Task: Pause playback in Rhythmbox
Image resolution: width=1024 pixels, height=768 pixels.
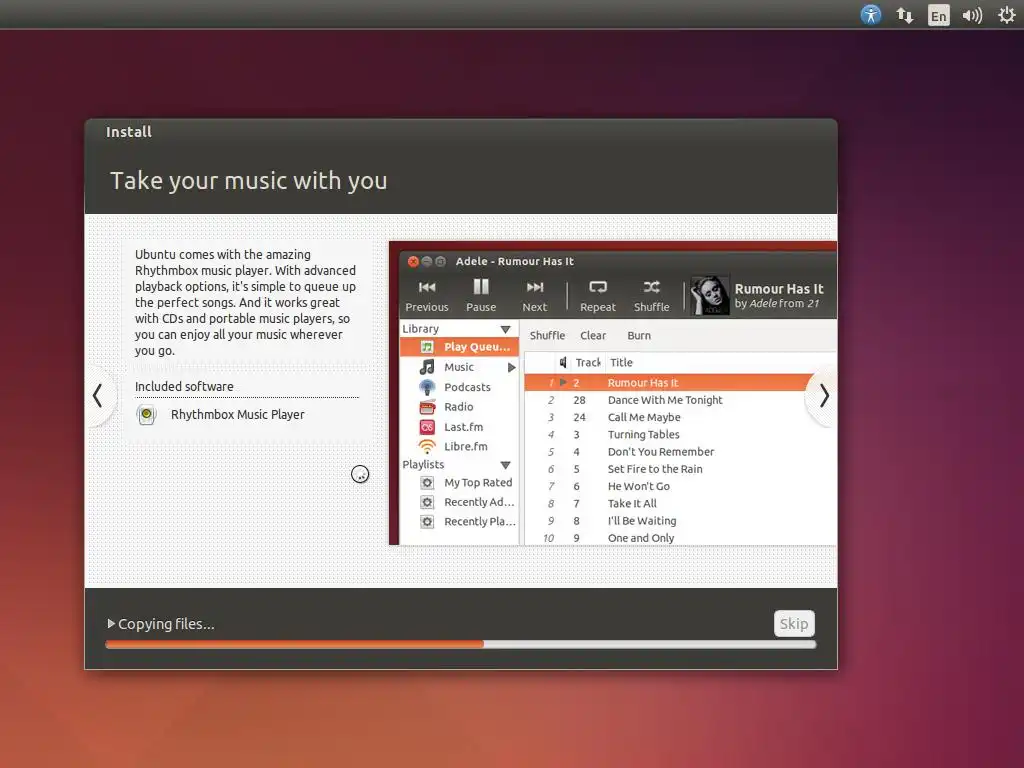Action: (481, 296)
